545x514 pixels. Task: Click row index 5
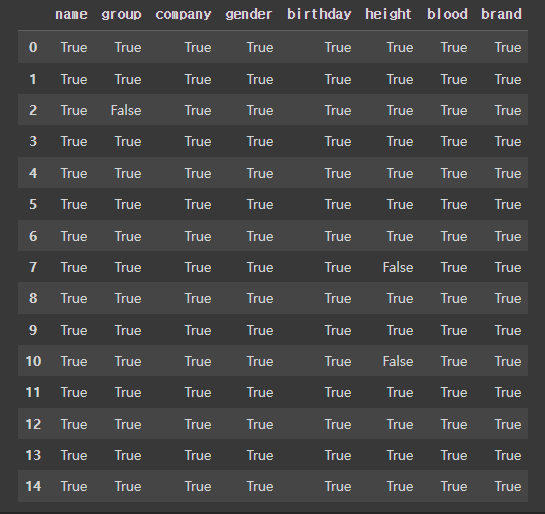pyautogui.click(x=33, y=204)
